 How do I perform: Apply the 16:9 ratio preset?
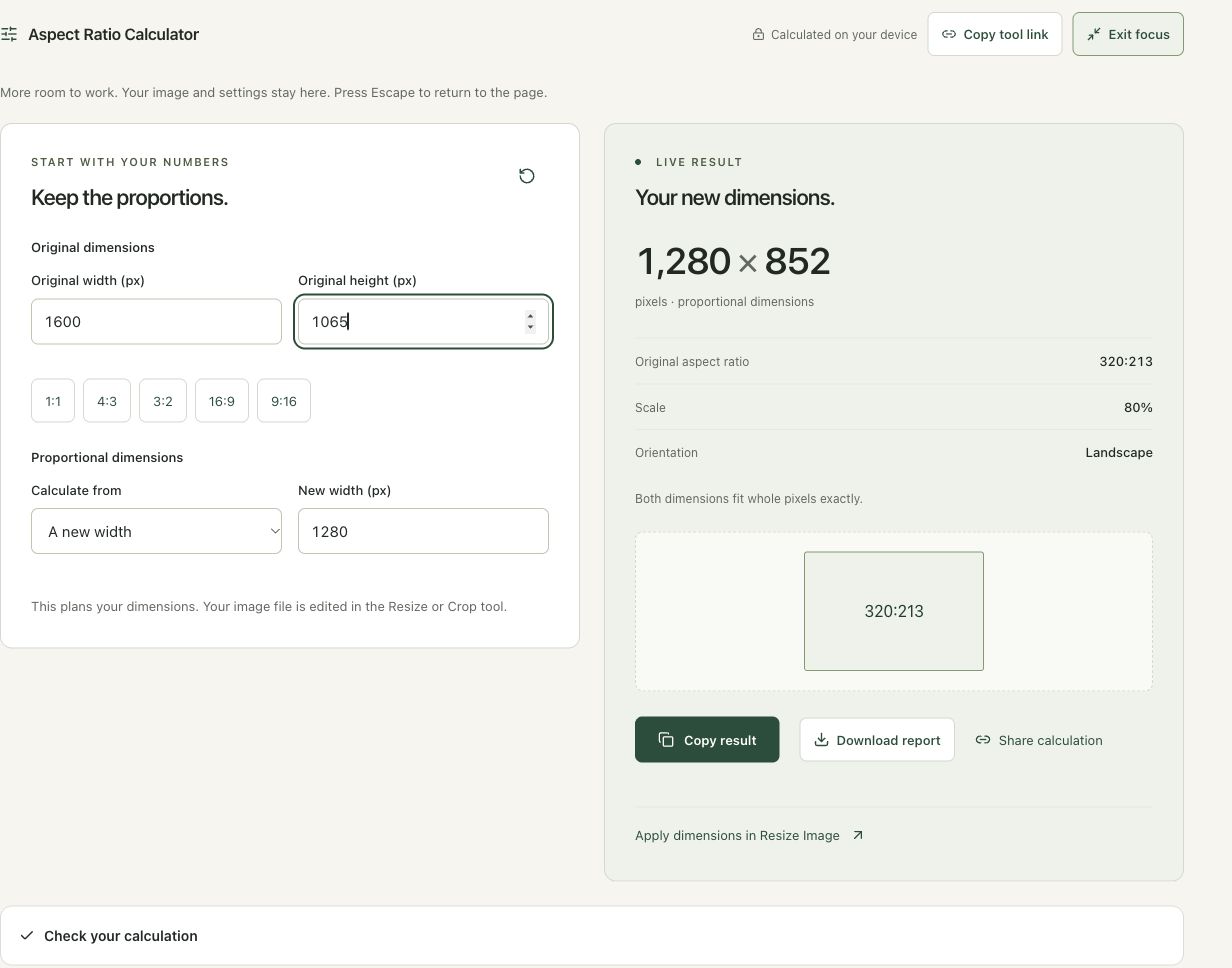(x=222, y=401)
